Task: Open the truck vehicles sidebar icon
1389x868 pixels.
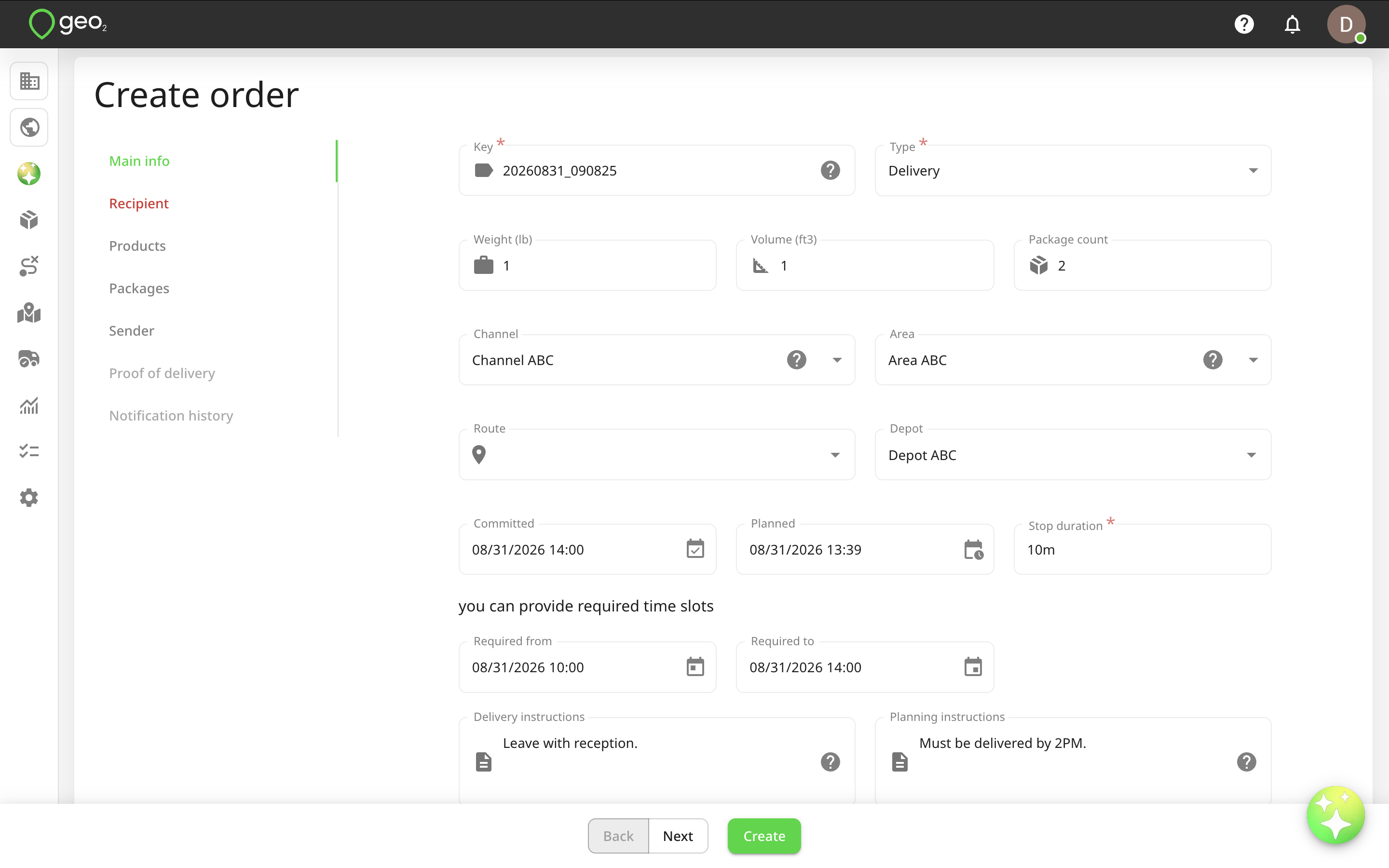Action: pos(29,359)
